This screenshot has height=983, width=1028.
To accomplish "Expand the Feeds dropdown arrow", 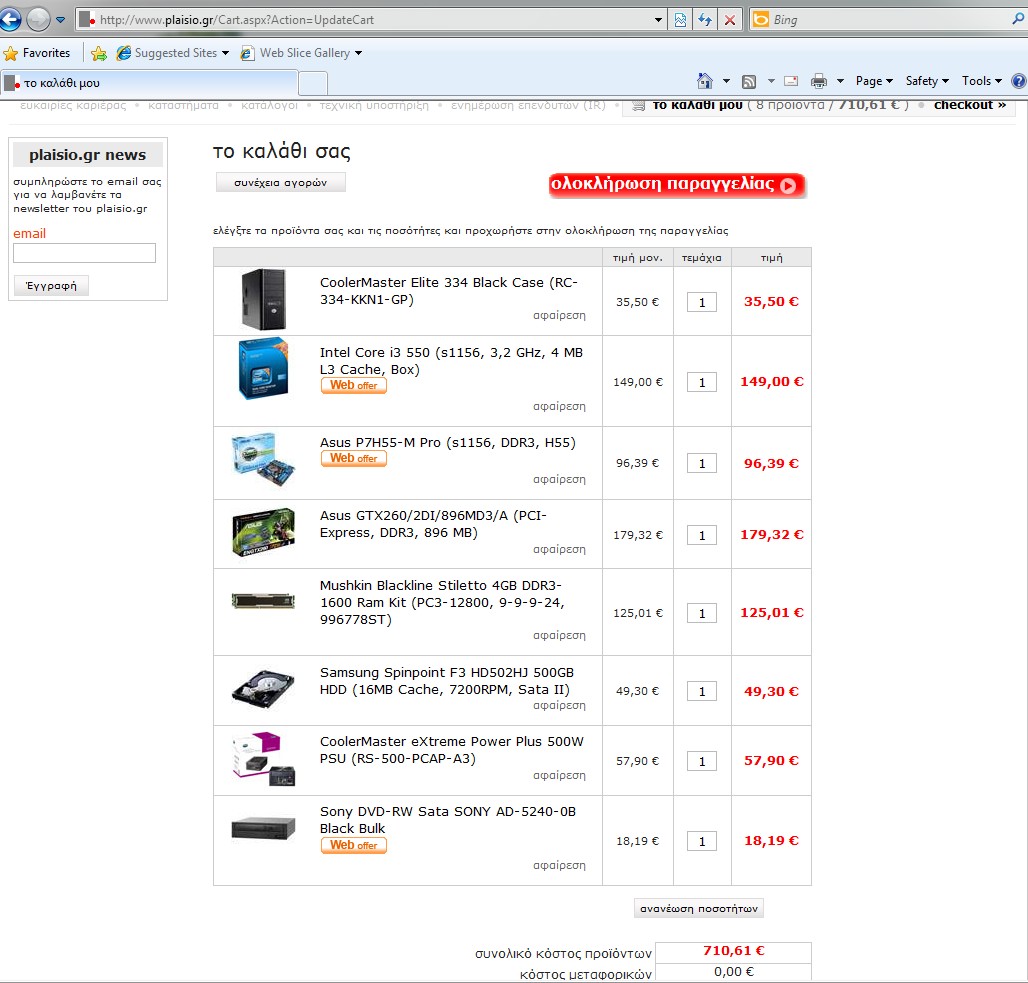I will click(771, 81).
